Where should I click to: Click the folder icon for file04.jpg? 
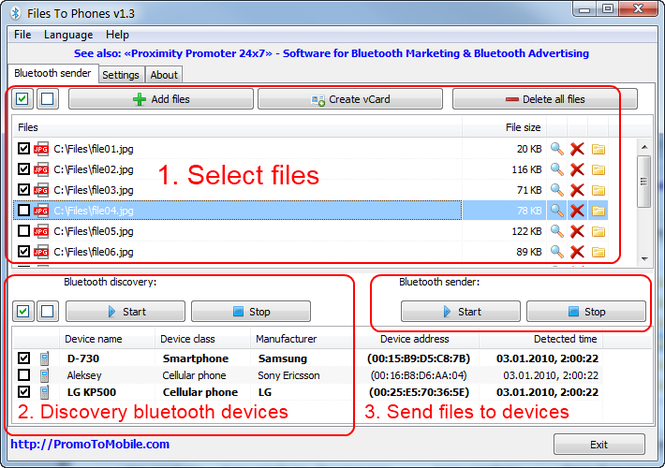598,210
